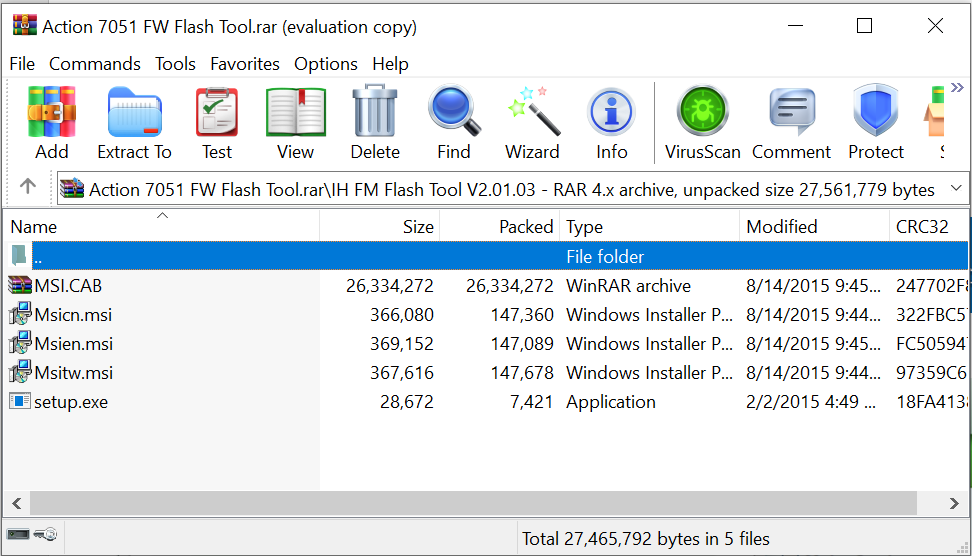Click the Delete trash can icon

tap(375, 123)
